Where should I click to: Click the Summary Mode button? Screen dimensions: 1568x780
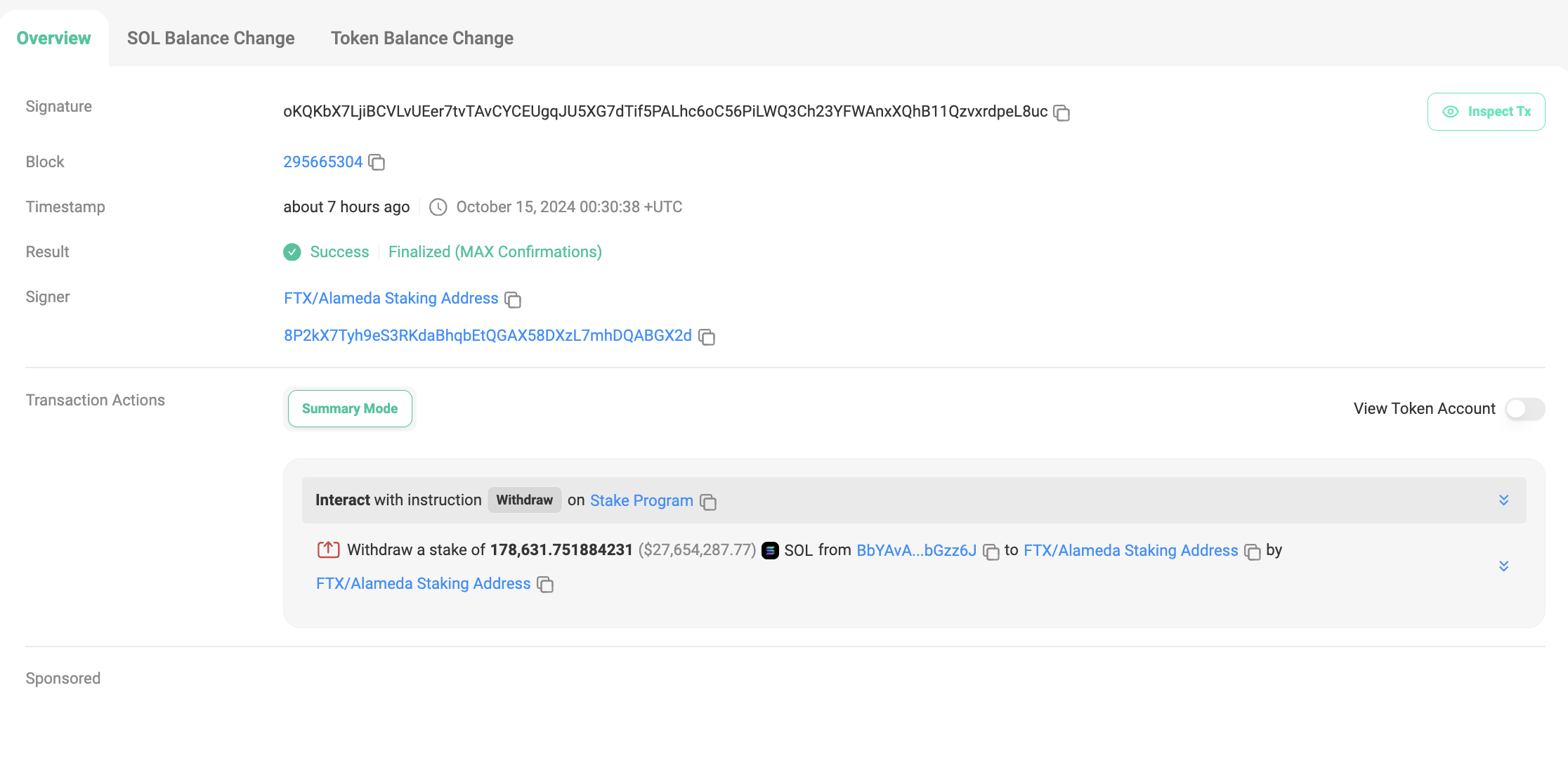[x=350, y=408]
